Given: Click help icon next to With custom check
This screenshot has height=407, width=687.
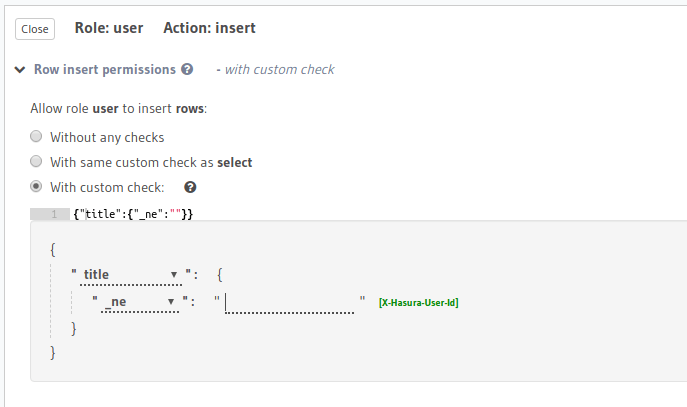Looking at the screenshot, I should click(190, 187).
